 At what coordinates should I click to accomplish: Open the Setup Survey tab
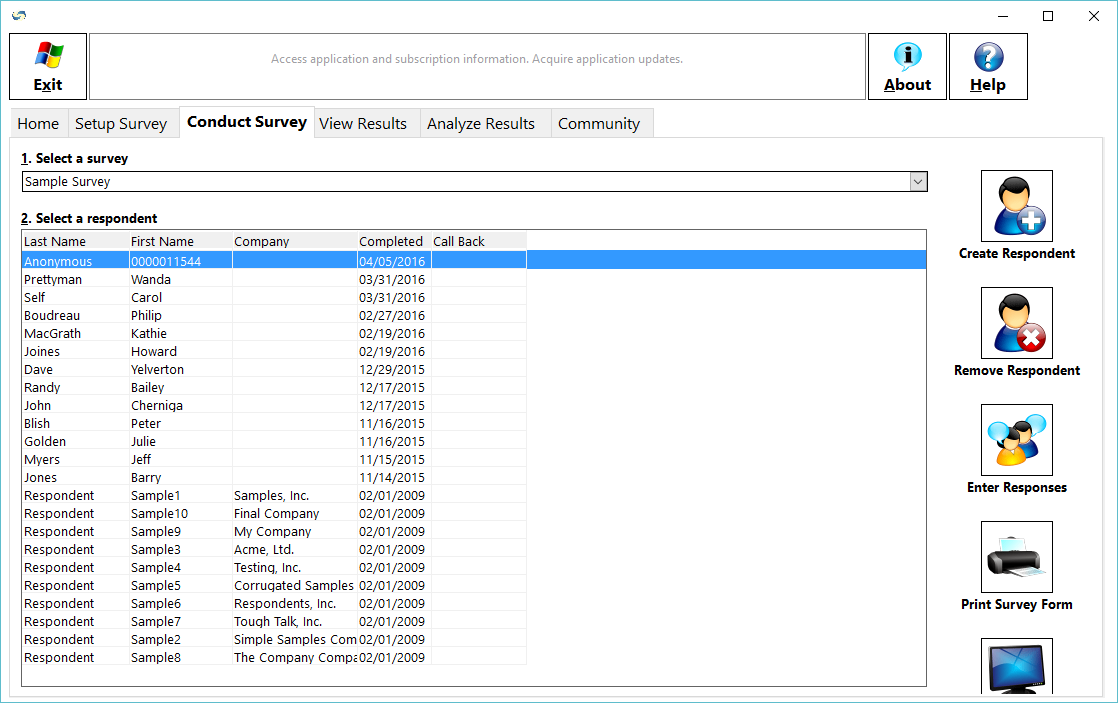[x=121, y=124]
